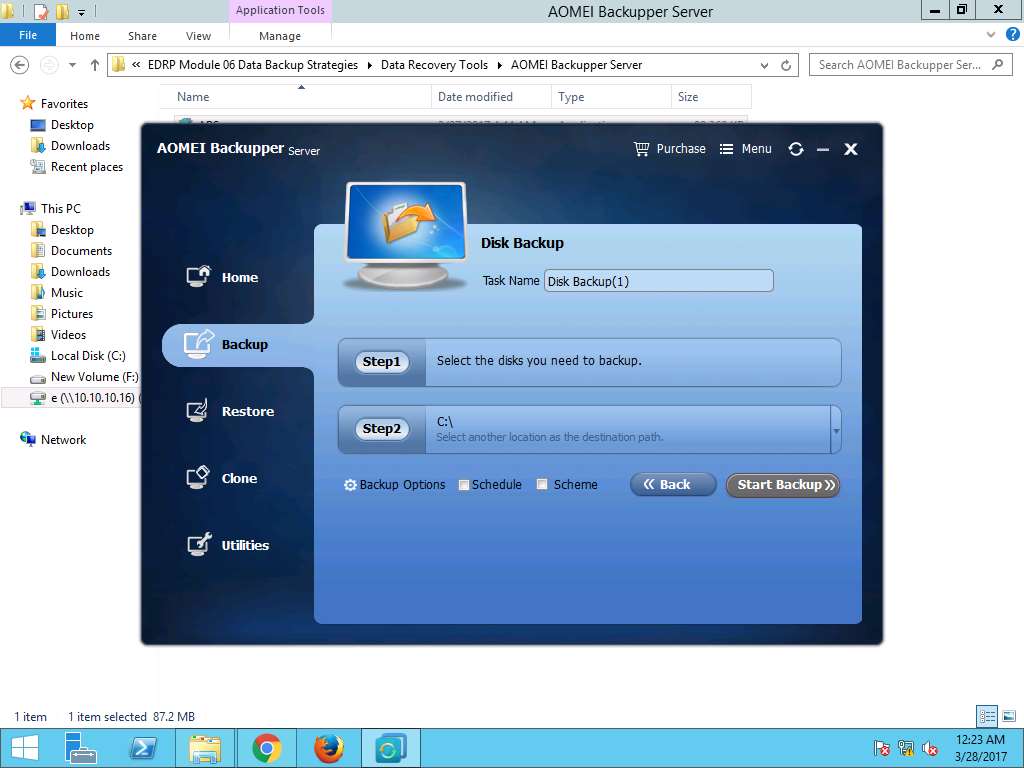Click the Task Name input field

[x=658, y=281]
